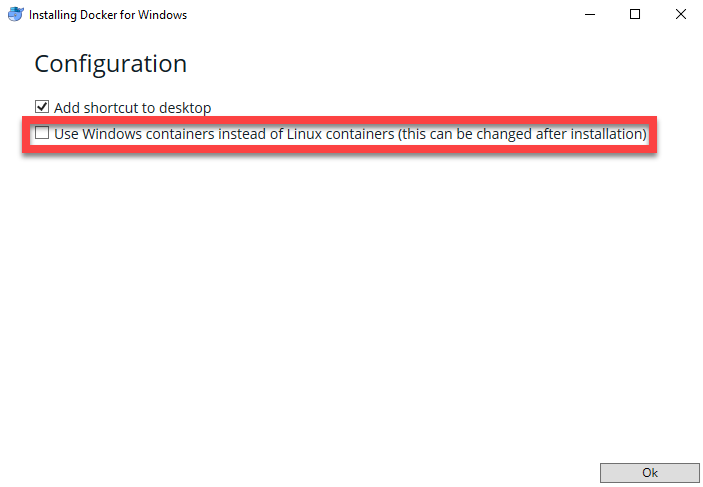703x487 pixels.
Task: Click the 'Installing Docker for Windows' title text
Action: click(108, 15)
